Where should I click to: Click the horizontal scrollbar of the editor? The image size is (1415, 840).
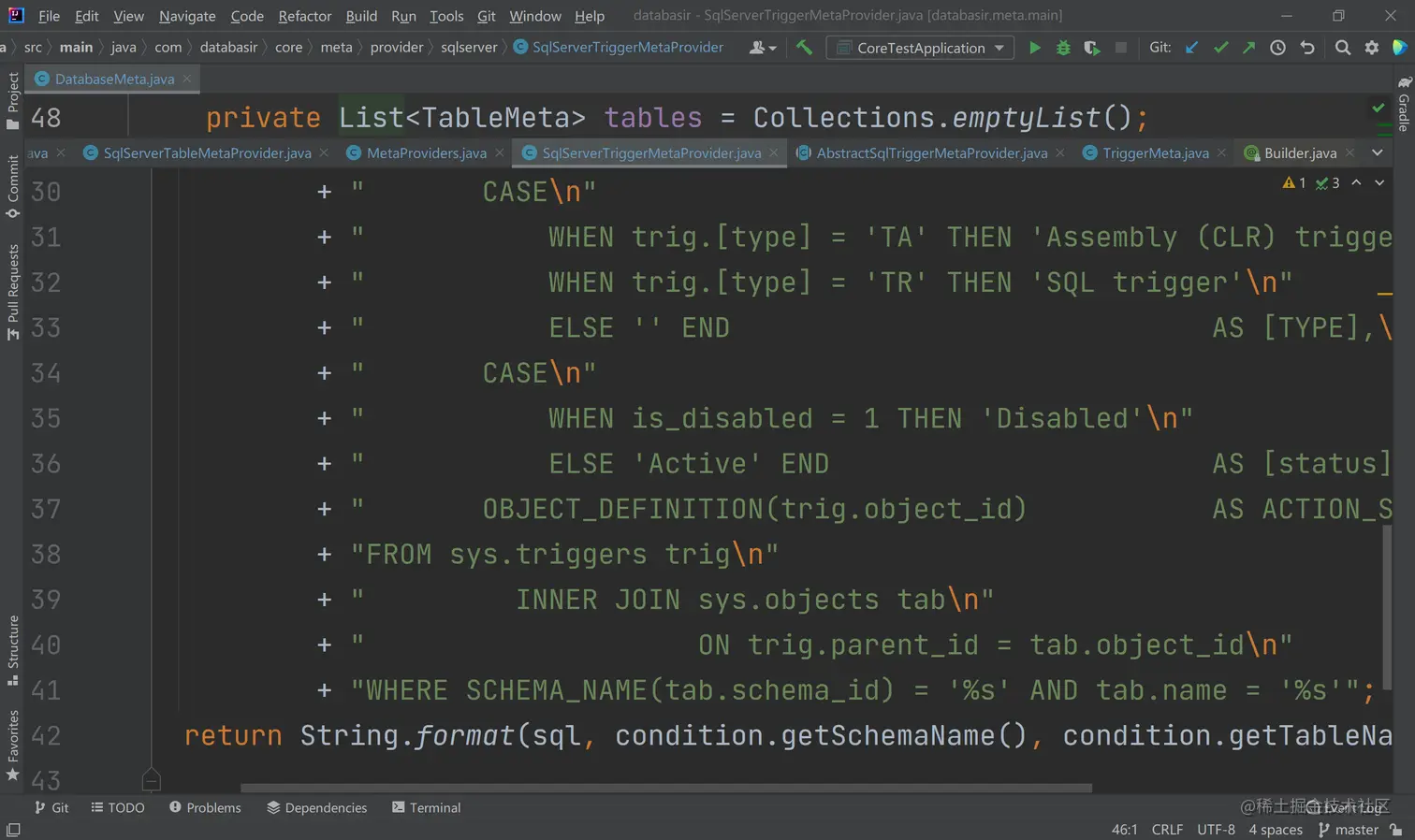click(x=666, y=788)
